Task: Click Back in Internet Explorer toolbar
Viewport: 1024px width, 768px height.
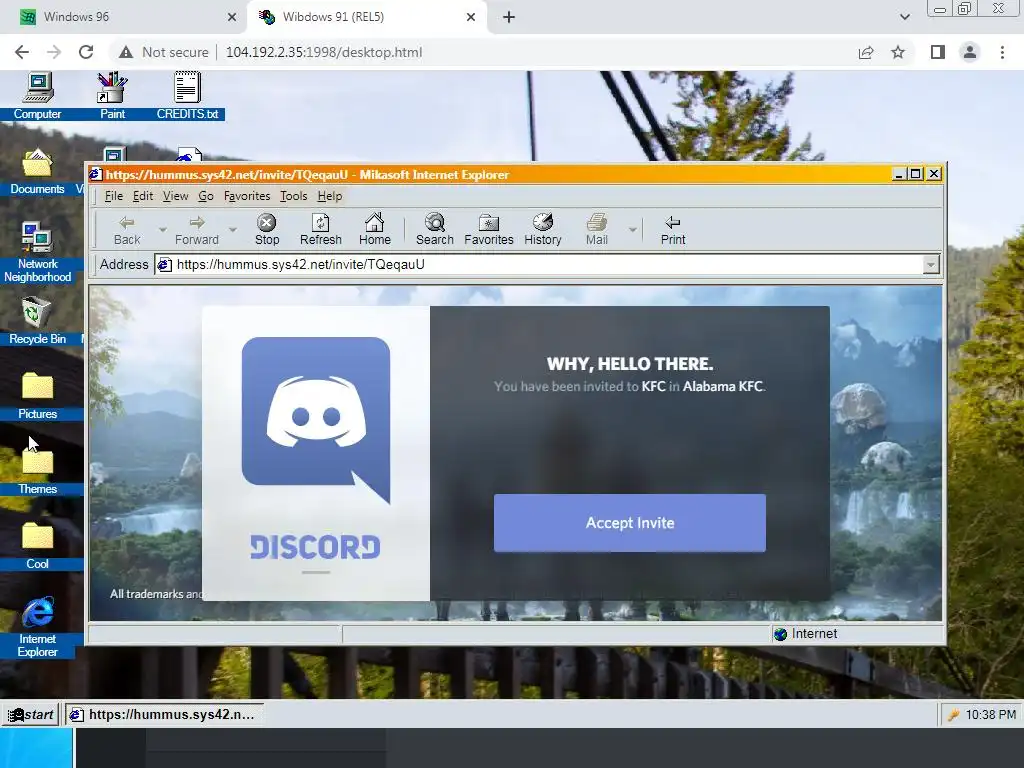Action: (127, 230)
